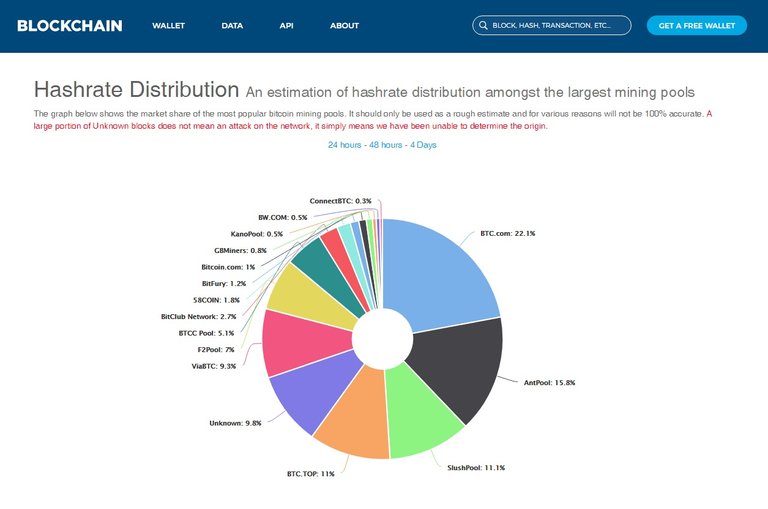
Task: Click the 'AntPool: 15.8%' label
Action: (x=549, y=383)
